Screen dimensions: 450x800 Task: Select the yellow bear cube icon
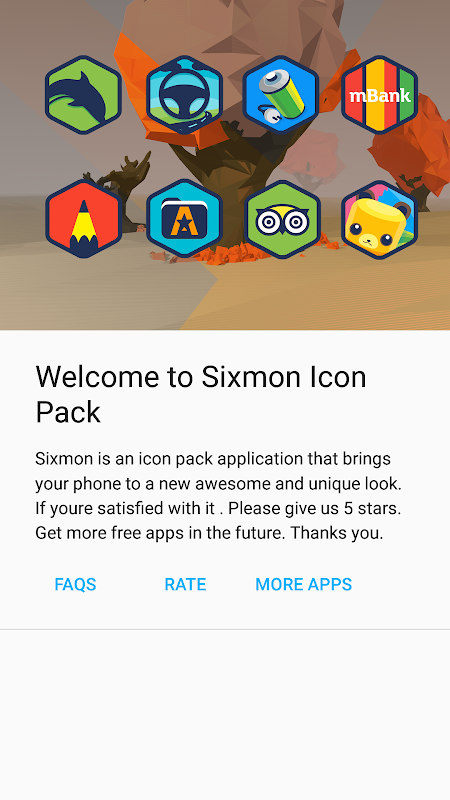coord(380,219)
